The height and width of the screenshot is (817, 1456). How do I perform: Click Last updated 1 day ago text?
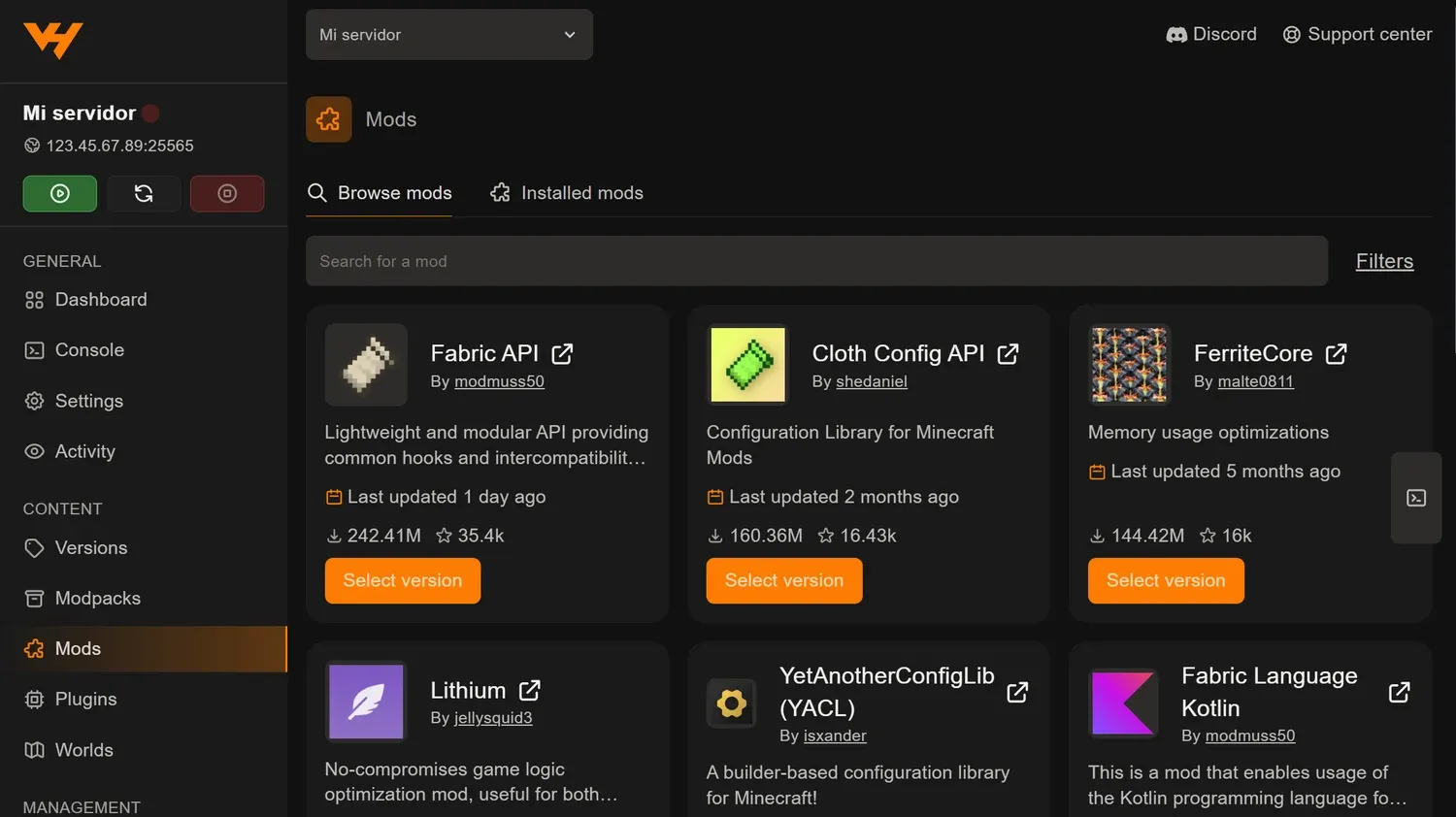point(447,497)
